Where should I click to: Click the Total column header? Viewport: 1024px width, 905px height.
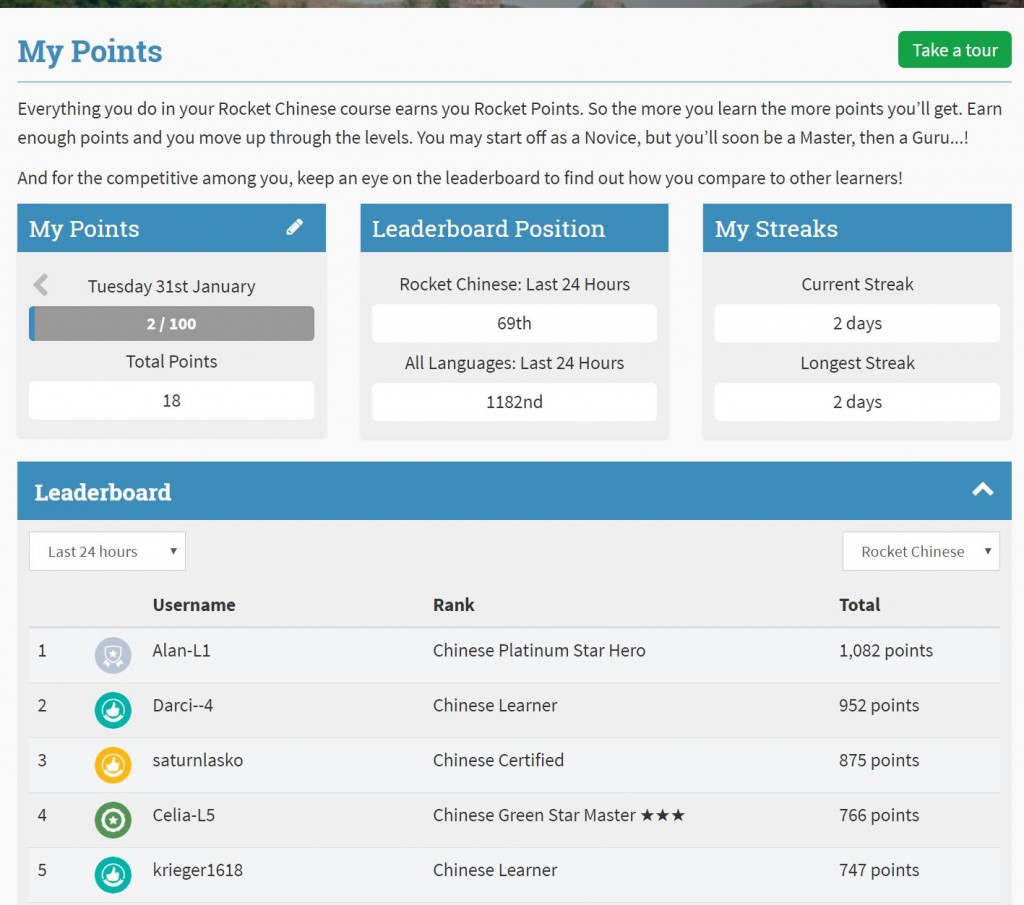[859, 605]
